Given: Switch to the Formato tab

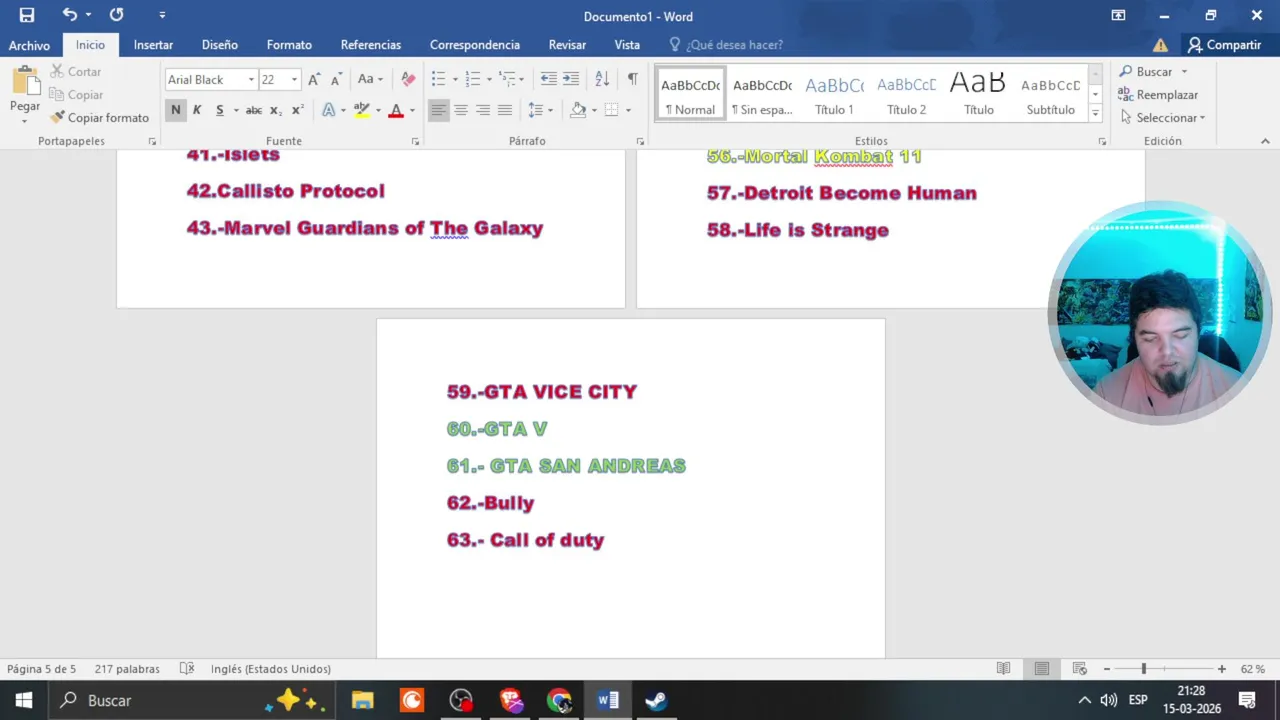Looking at the screenshot, I should (289, 45).
